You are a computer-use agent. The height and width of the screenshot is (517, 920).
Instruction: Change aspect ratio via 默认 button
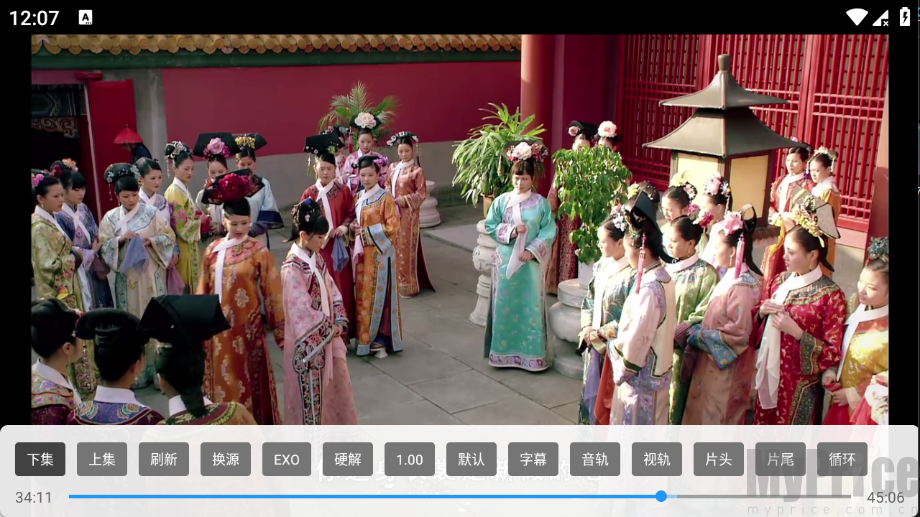[471, 459]
